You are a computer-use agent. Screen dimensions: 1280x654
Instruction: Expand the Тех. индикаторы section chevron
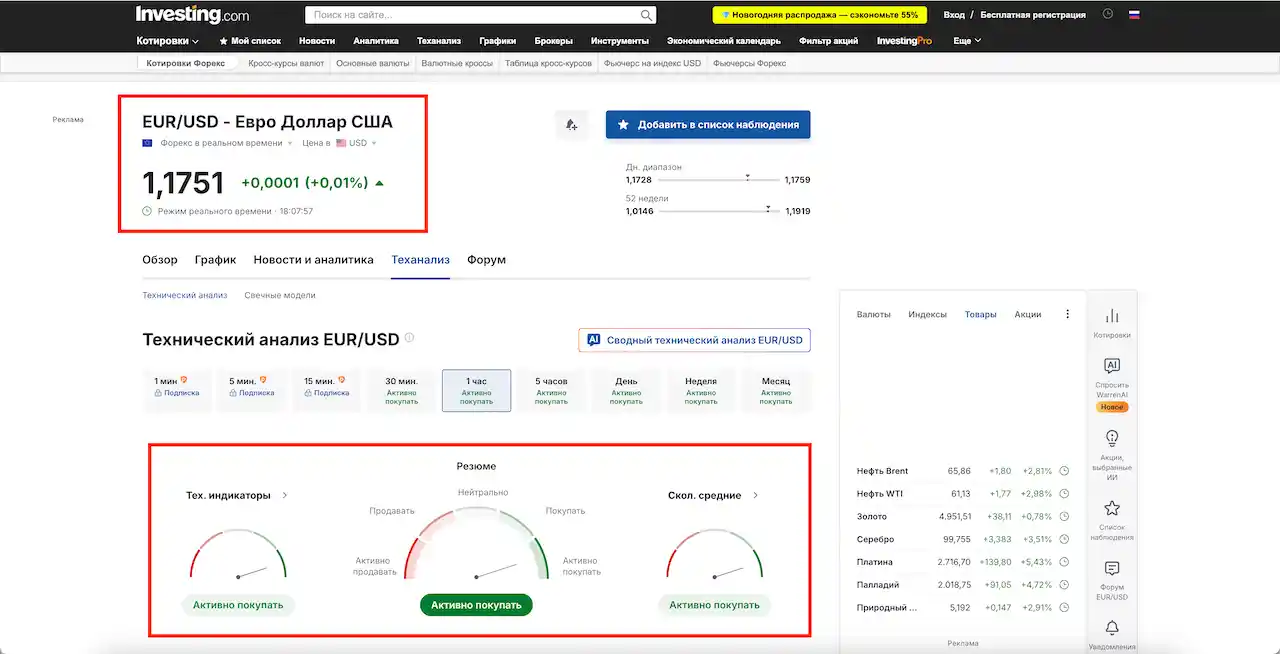point(285,495)
